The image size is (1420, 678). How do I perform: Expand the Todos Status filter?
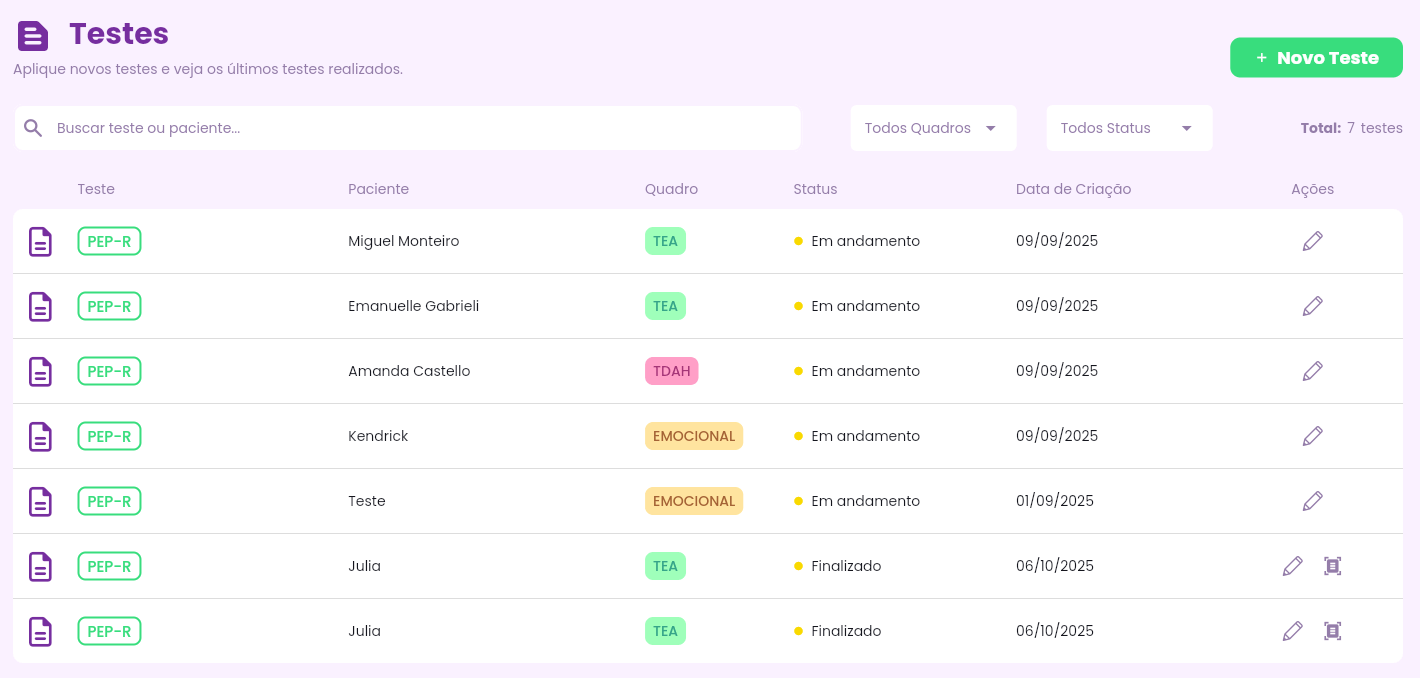[1128, 128]
